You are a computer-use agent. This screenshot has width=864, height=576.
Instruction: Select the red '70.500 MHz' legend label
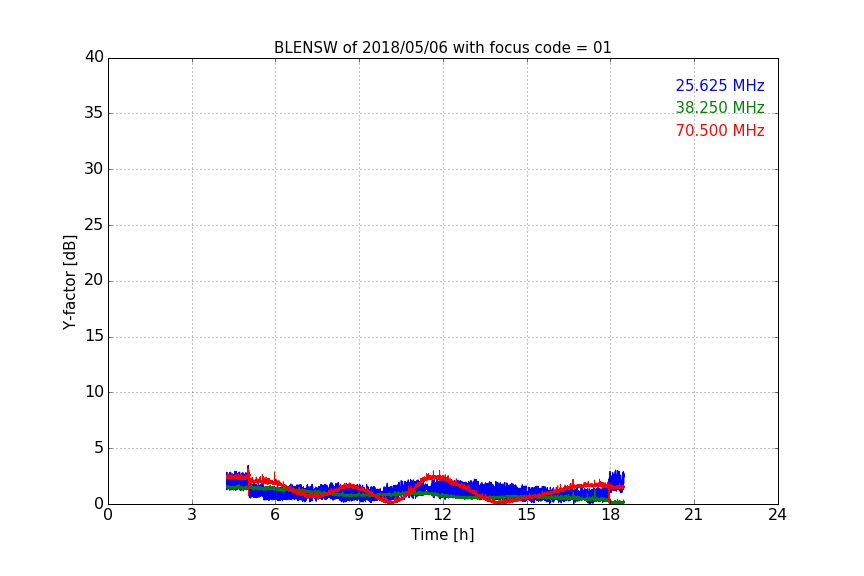click(x=720, y=131)
